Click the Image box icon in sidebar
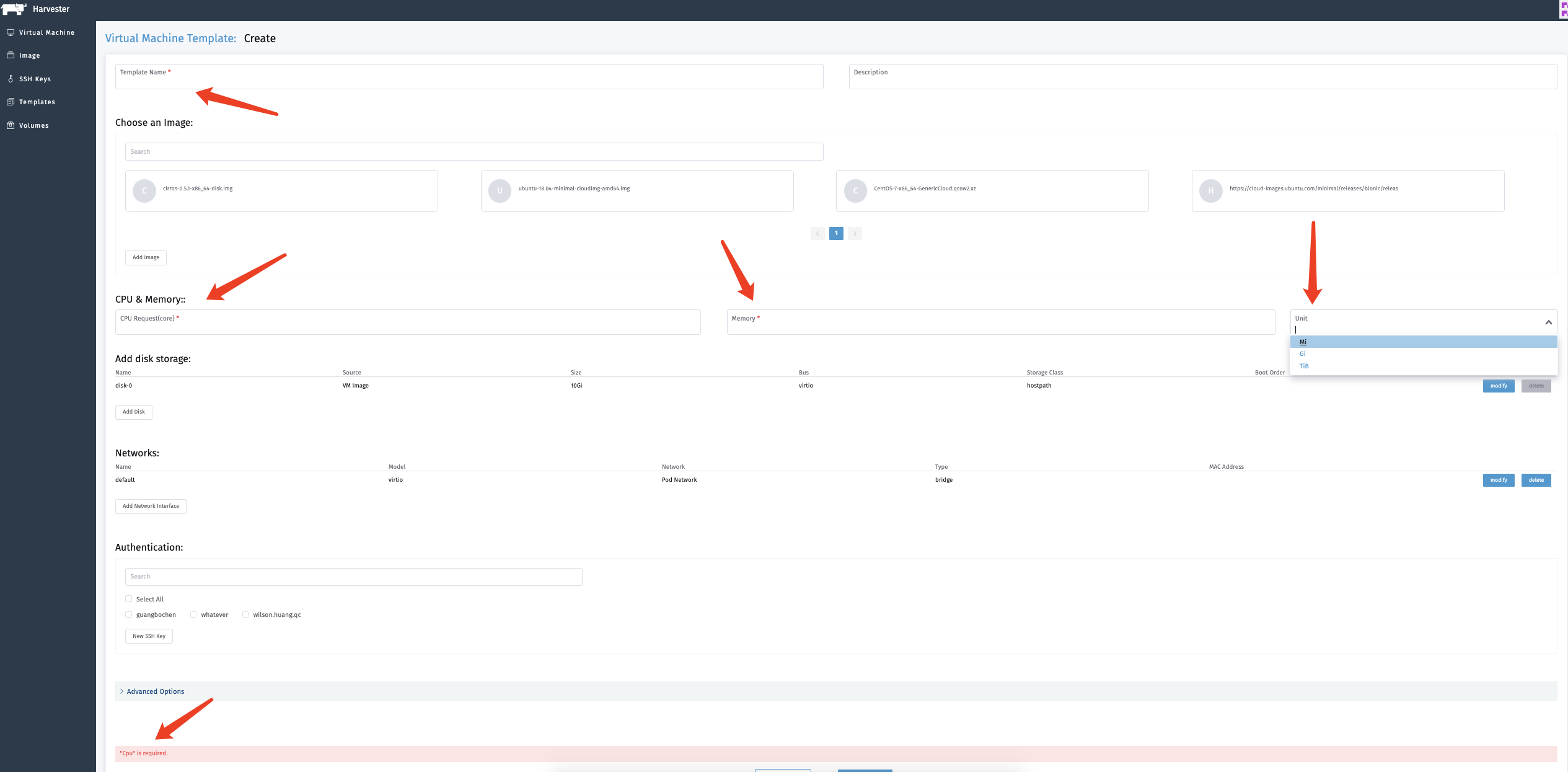 point(11,55)
